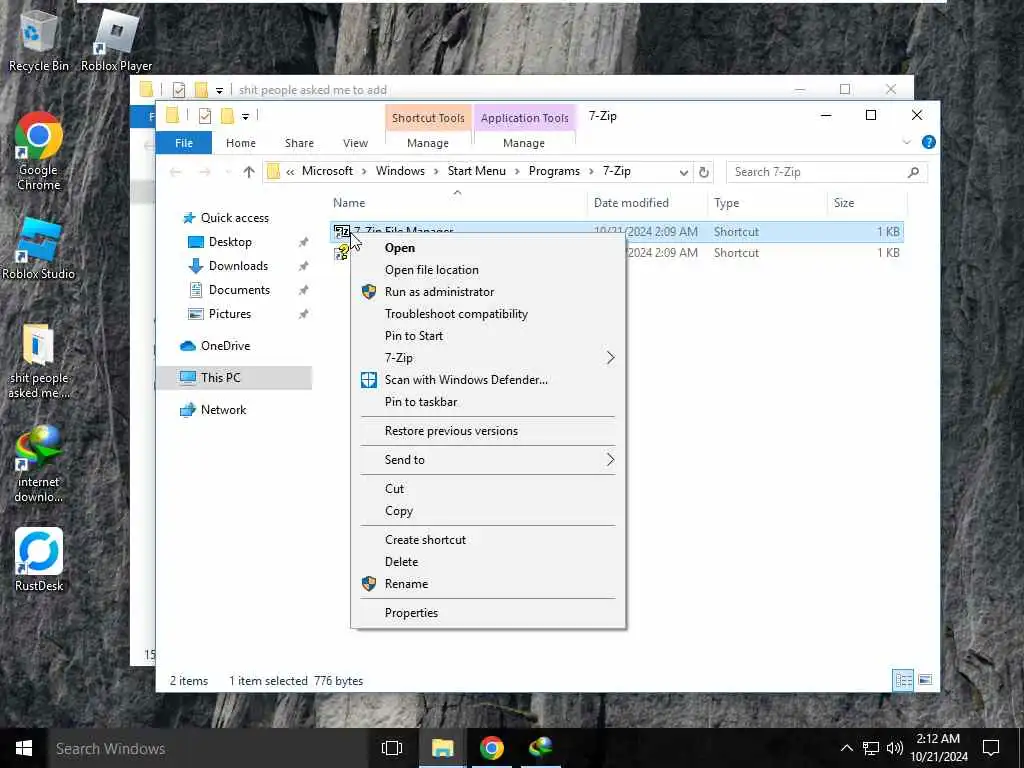Expand address bar history dropdown
This screenshot has height=768, width=1024.
(x=683, y=172)
